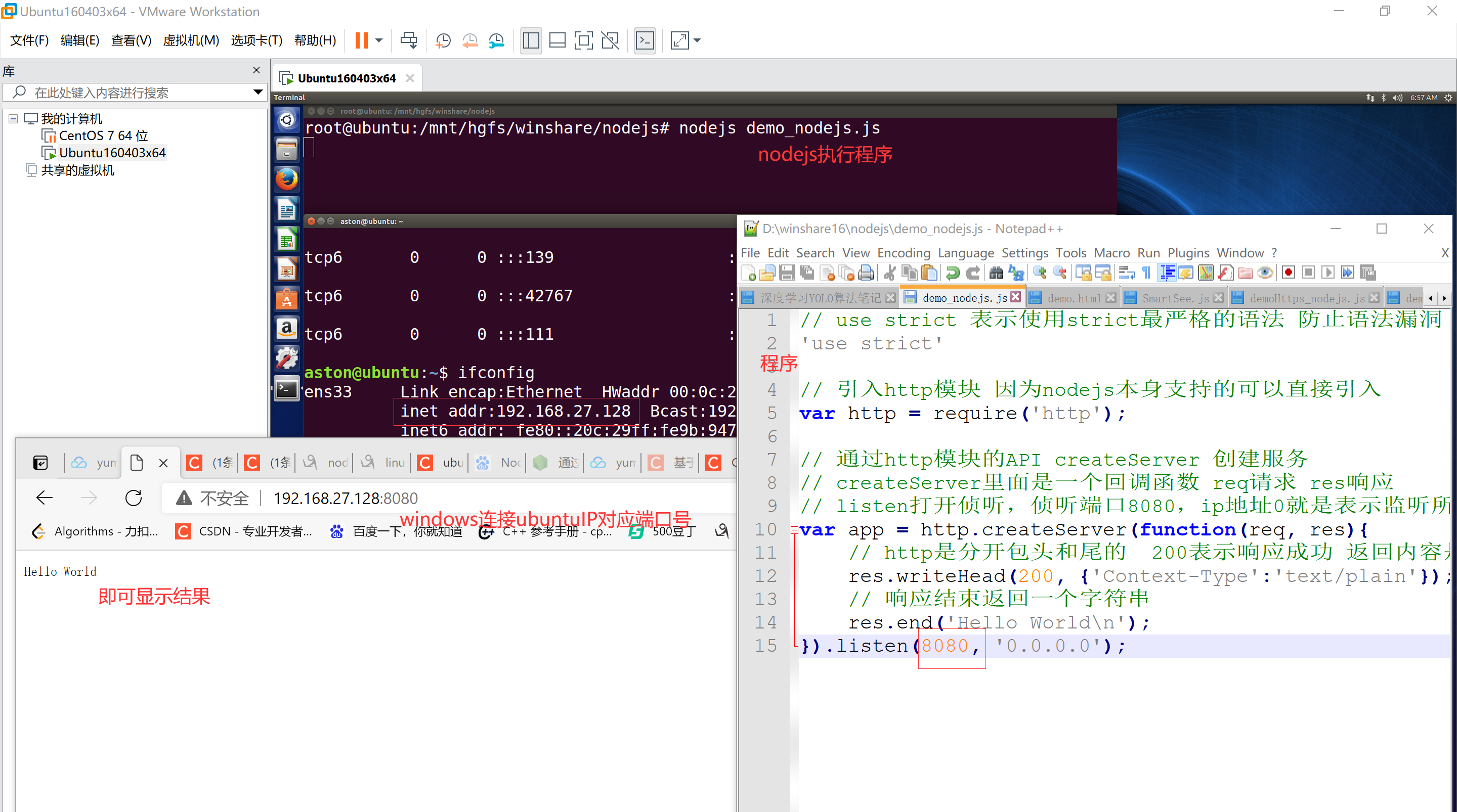Open Firefox from the Ubuntu launcher

click(x=287, y=180)
